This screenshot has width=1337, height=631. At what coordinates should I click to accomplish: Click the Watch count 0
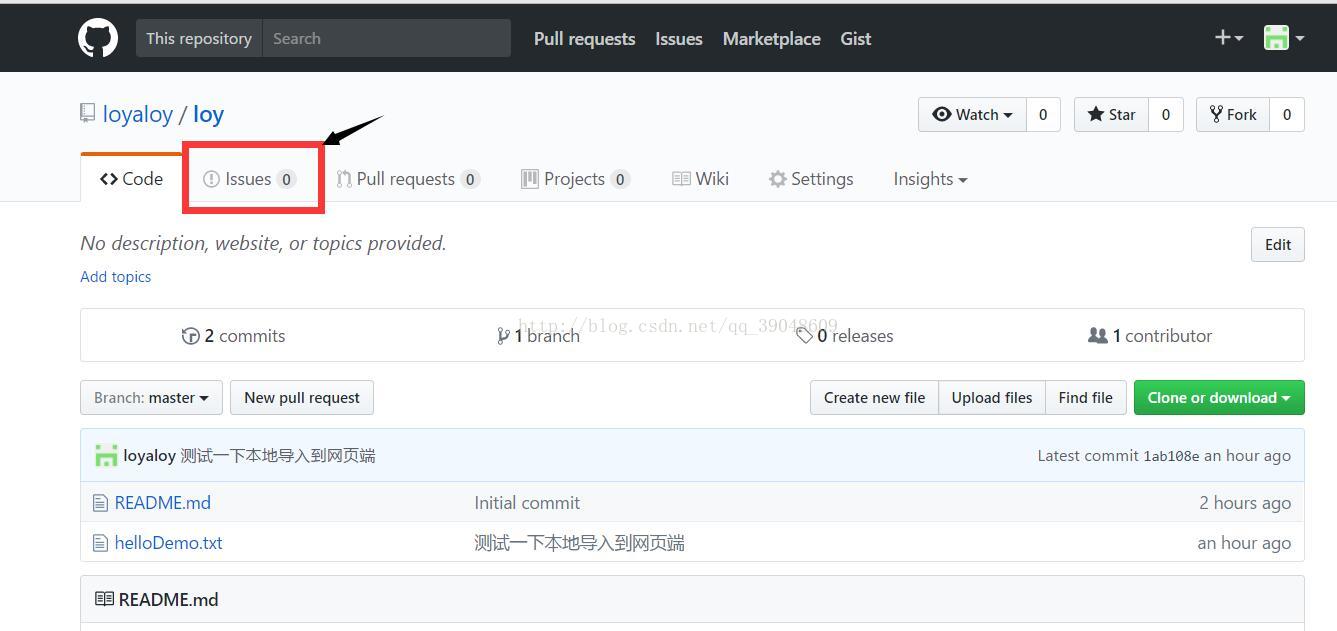pos(1043,114)
